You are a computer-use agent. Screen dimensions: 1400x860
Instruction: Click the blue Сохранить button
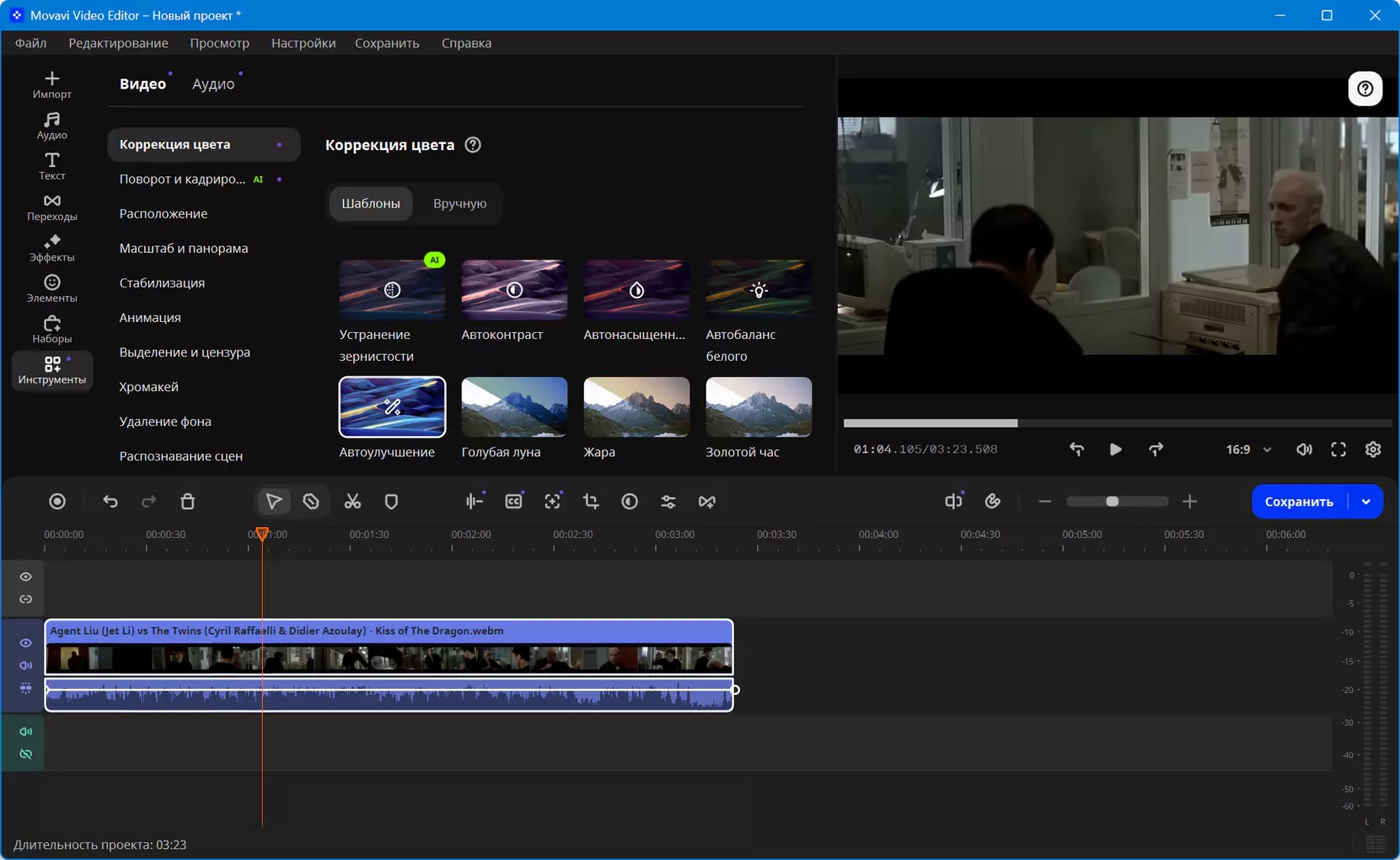pos(1299,502)
